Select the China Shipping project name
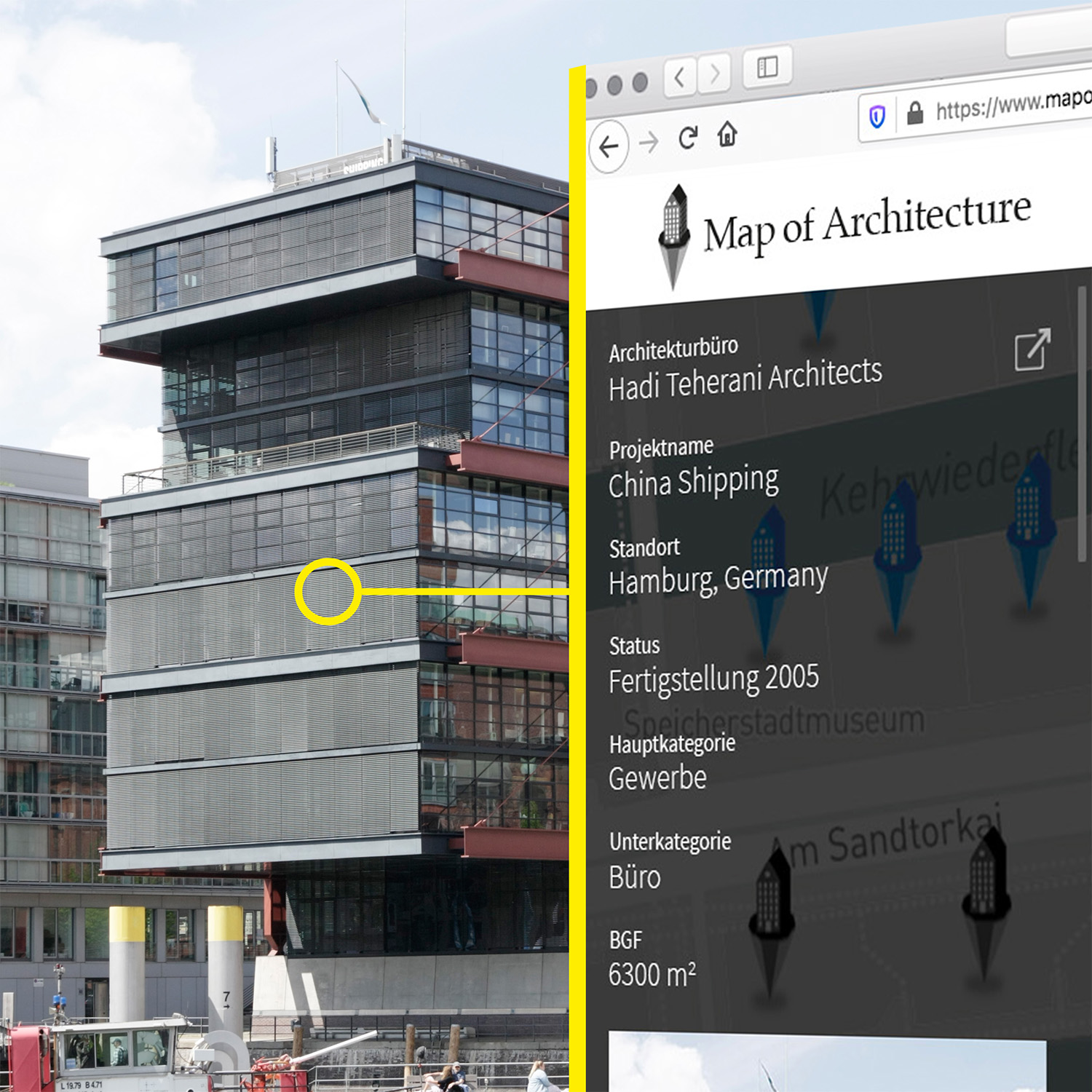Image resolution: width=1092 pixels, height=1092 pixels. [694, 482]
